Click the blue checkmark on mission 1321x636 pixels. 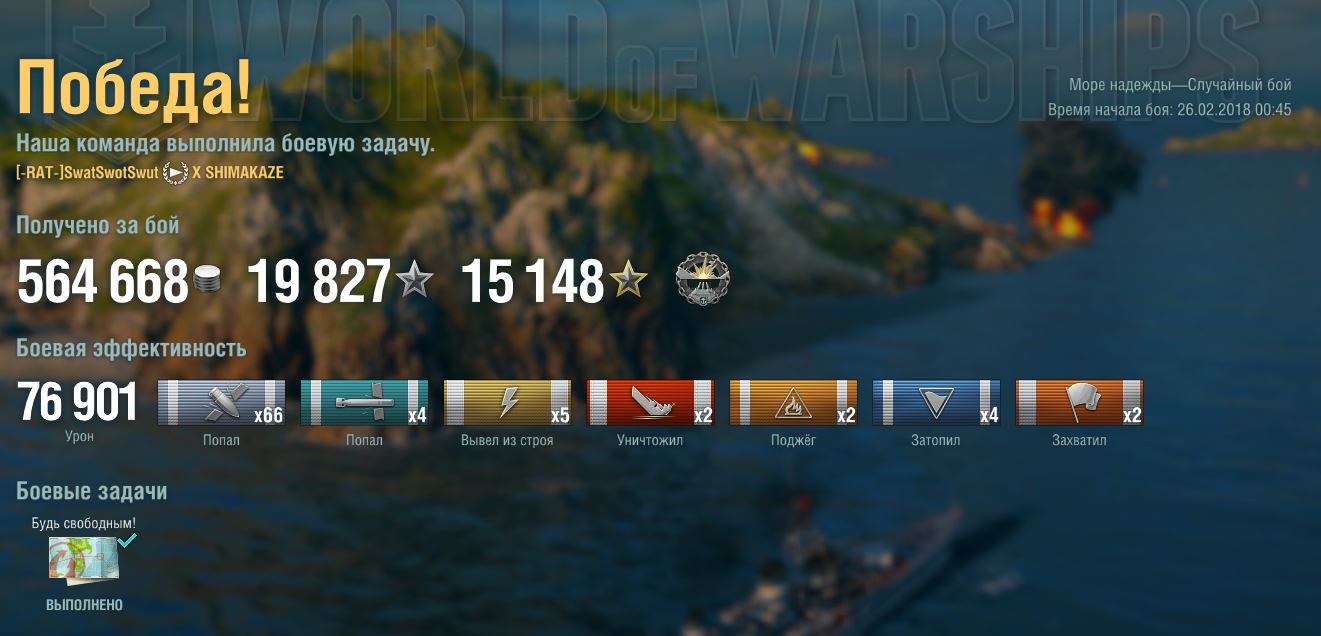pyautogui.click(x=126, y=540)
